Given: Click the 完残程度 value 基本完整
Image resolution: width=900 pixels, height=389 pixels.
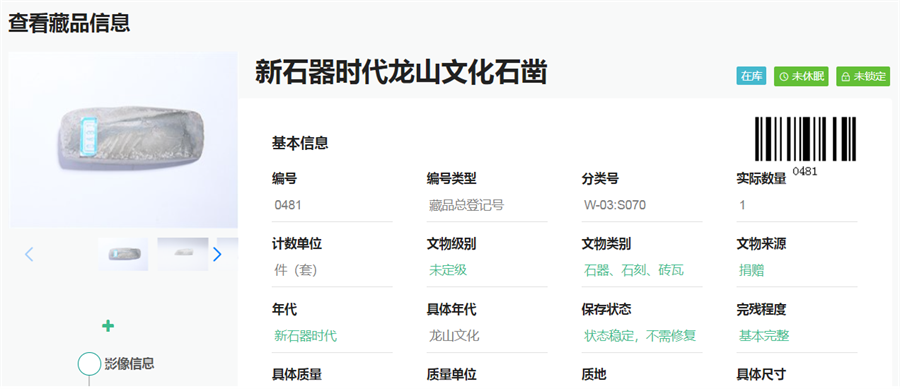Looking at the screenshot, I should click(764, 336).
